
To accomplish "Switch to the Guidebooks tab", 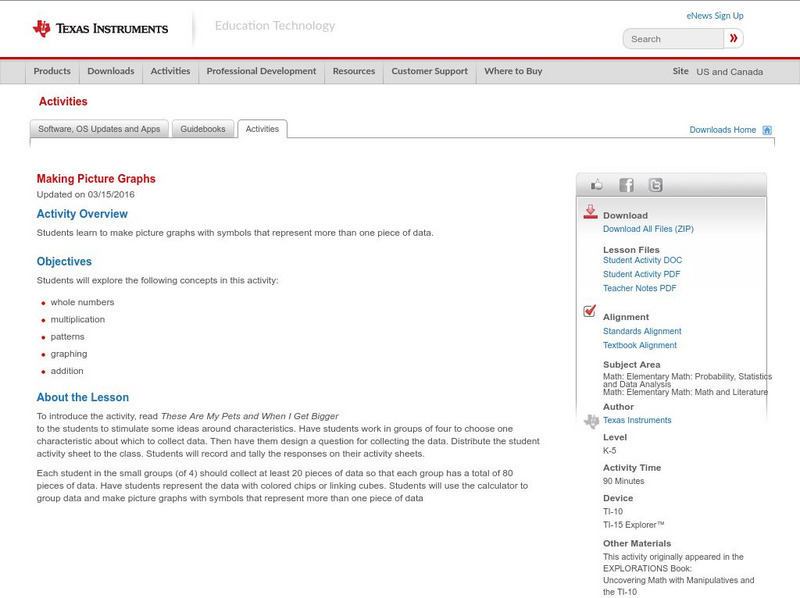I will tap(200, 128).
